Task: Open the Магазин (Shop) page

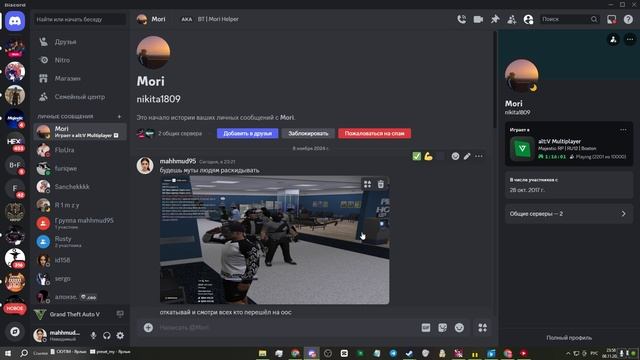Action: (80, 78)
